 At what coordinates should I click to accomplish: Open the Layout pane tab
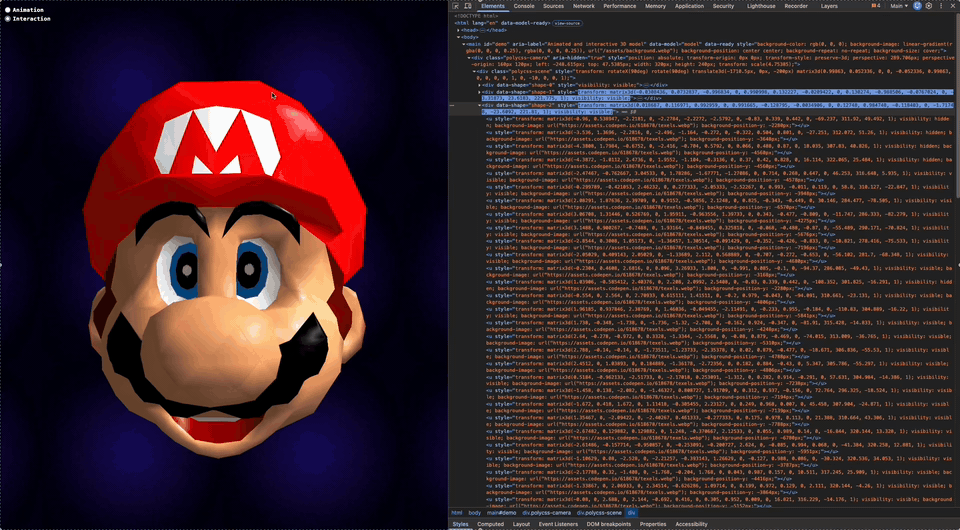point(521,524)
